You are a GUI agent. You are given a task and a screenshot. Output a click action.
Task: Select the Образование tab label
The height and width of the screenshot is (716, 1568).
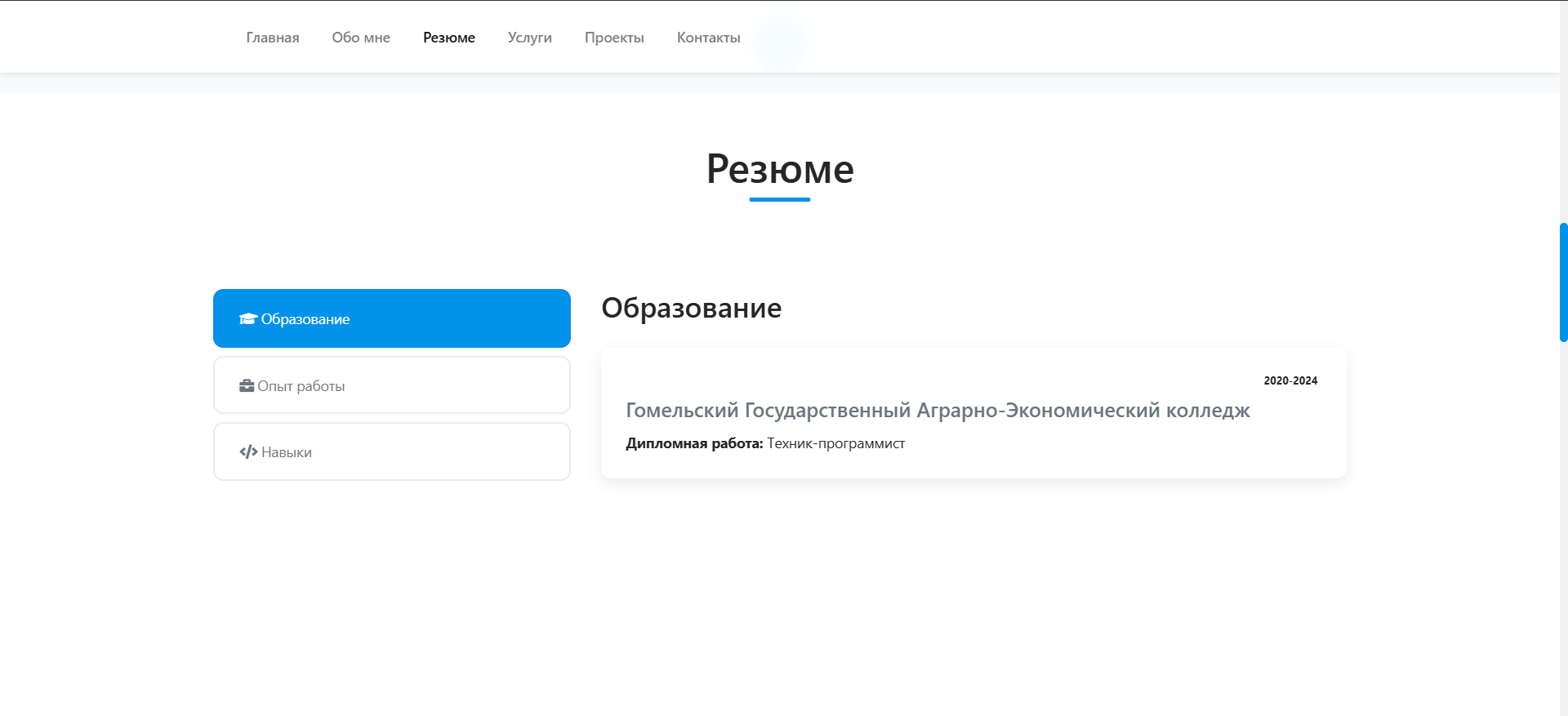coord(305,319)
